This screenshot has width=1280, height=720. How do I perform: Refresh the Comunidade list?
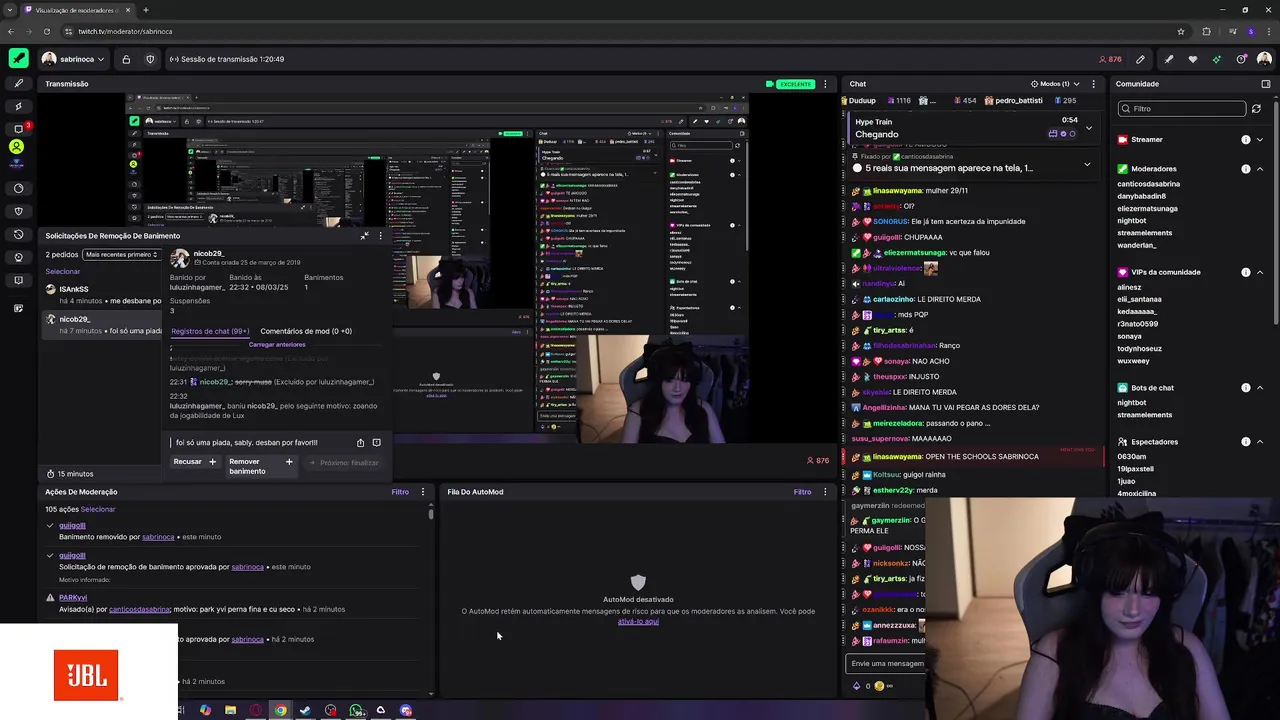pyautogui.click(x=1257, y=109)
